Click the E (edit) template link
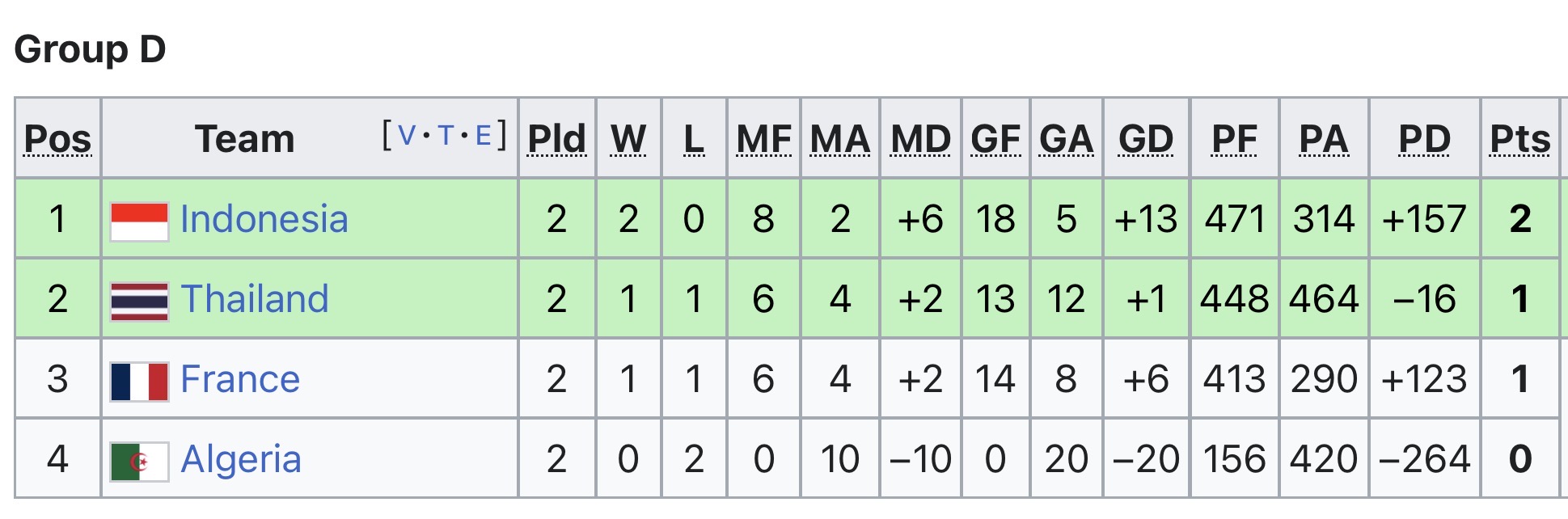1568x519 pixels. coord(483,136)
